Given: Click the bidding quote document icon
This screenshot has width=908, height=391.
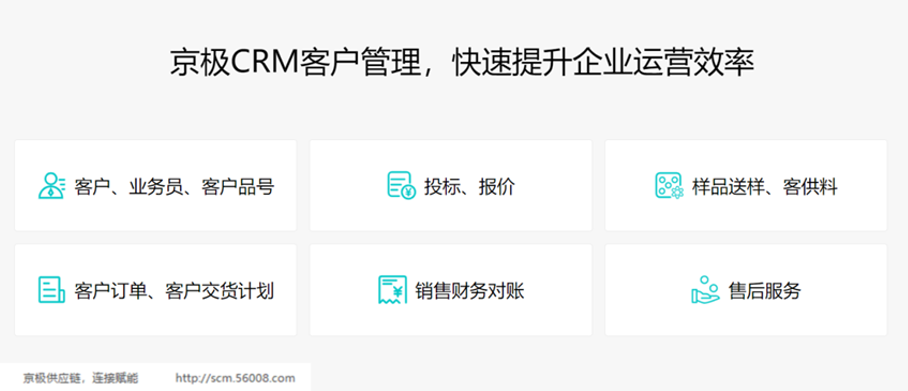Looking at the screenshot, I should (401, 186).
